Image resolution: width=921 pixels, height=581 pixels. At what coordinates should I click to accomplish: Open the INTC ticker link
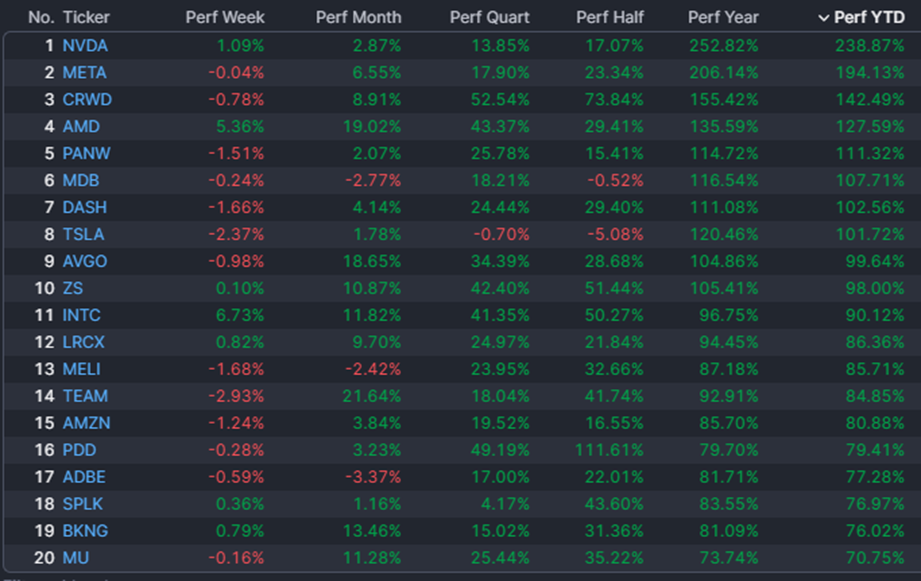coord(82,315)
